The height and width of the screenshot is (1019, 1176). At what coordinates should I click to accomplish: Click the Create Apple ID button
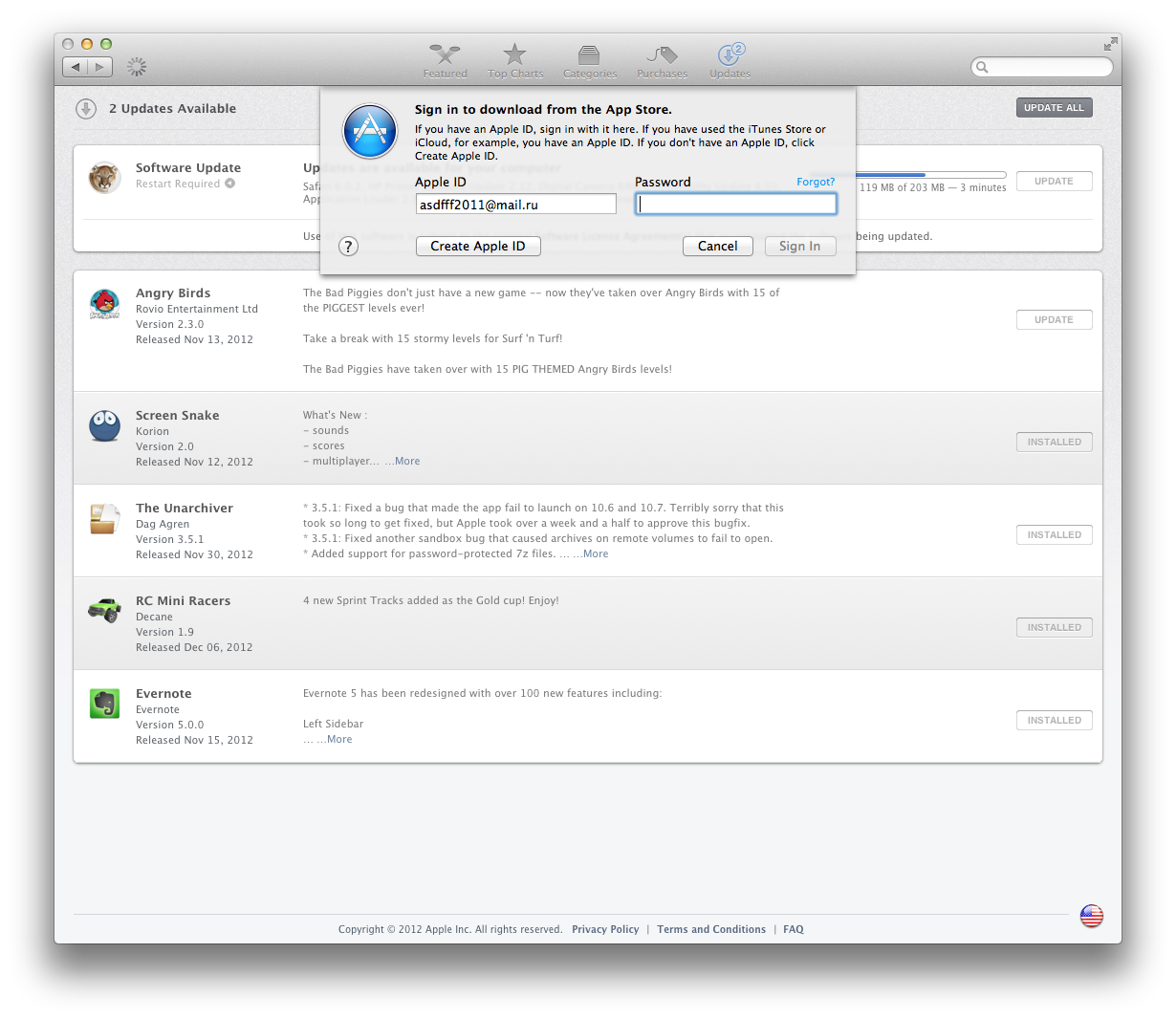[x=478, y=246]
